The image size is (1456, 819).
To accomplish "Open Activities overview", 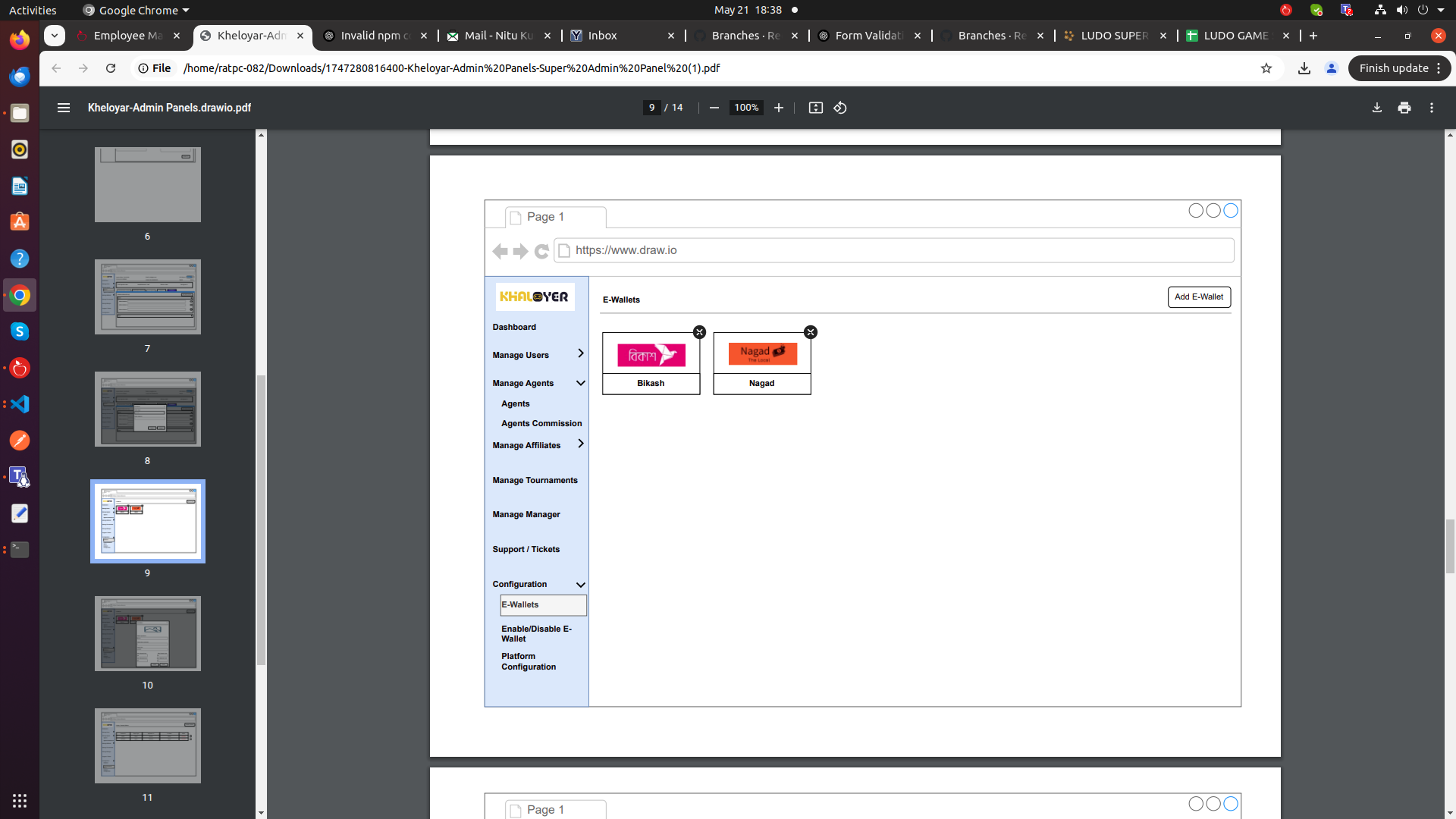I will point(33,10).
